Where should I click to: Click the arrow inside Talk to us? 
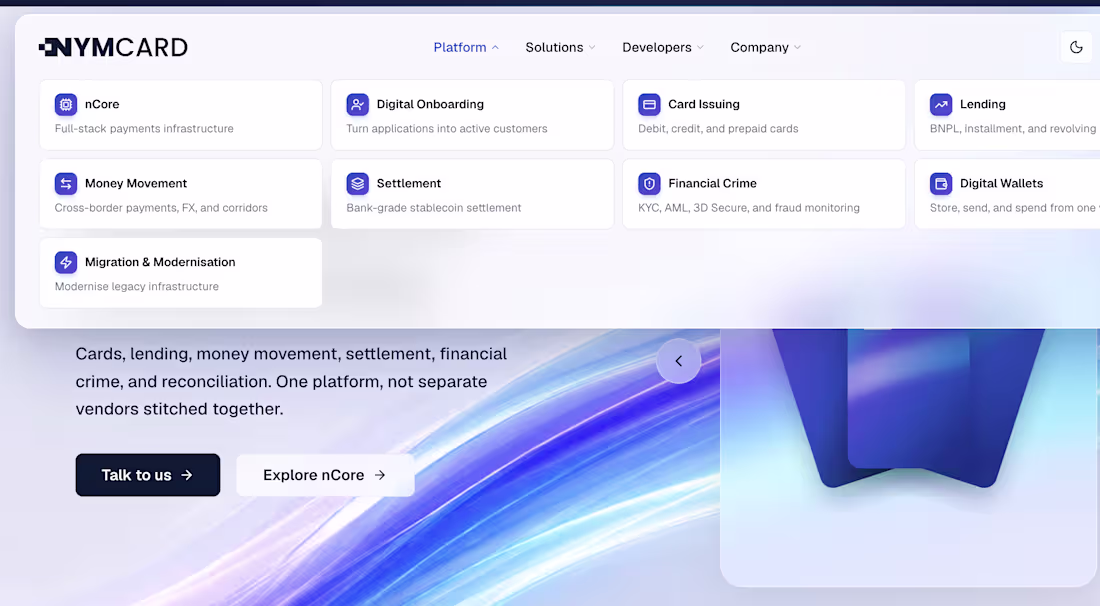pyautogui.click(x=187, y=475)
